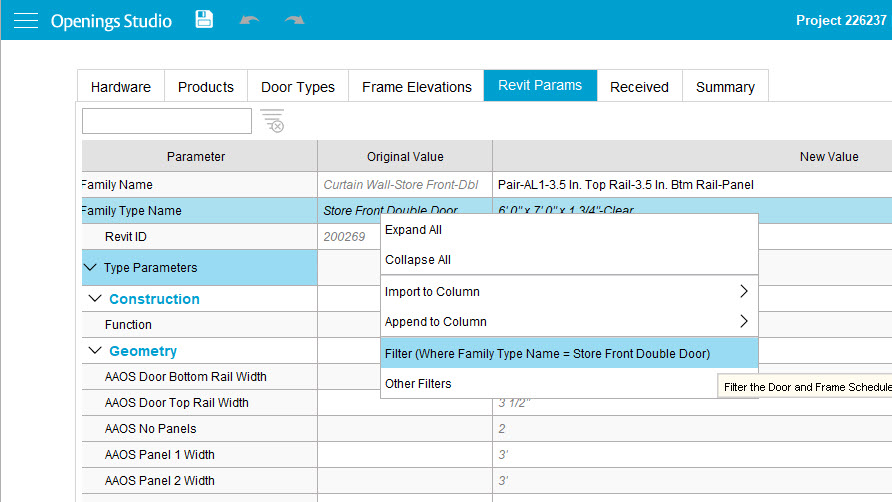The image size is (892, 502).
Task: Select the Door Types tab
Action: [298, 87]
